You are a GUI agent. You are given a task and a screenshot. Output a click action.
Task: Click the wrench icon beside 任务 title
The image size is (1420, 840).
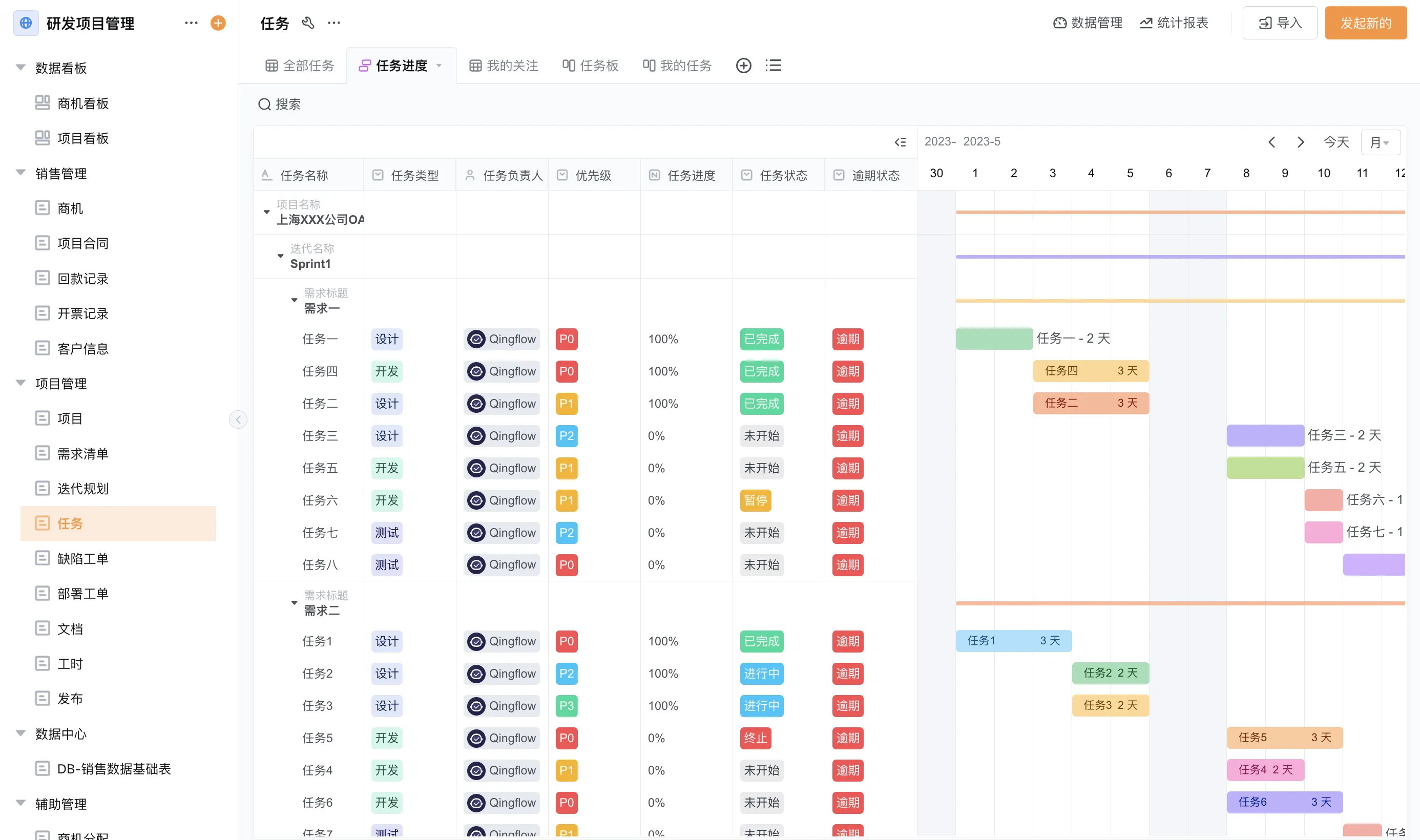(x=308, y=23)
